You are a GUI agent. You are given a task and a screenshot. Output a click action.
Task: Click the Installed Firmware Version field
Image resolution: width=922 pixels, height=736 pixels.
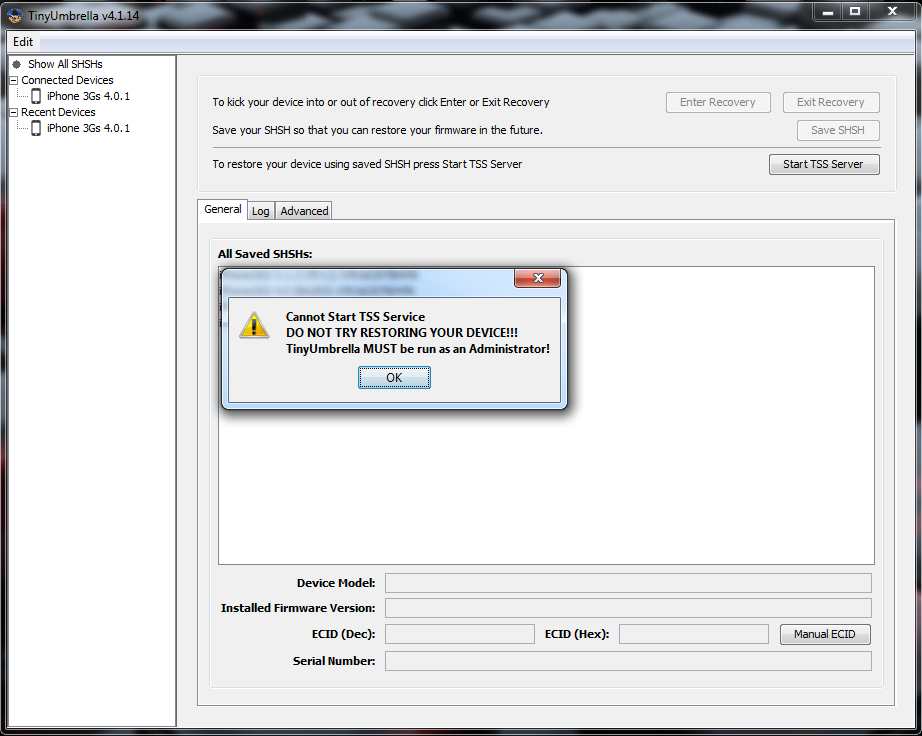(628, 608)
